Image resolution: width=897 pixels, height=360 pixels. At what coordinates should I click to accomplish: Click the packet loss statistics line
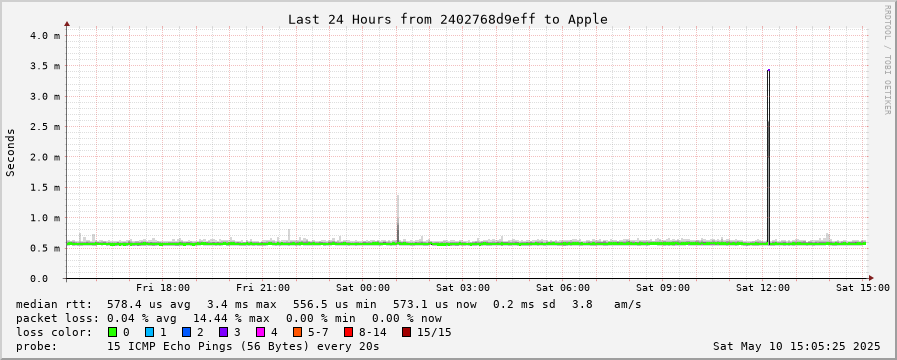pyautogui.click(x=229, y=318)
